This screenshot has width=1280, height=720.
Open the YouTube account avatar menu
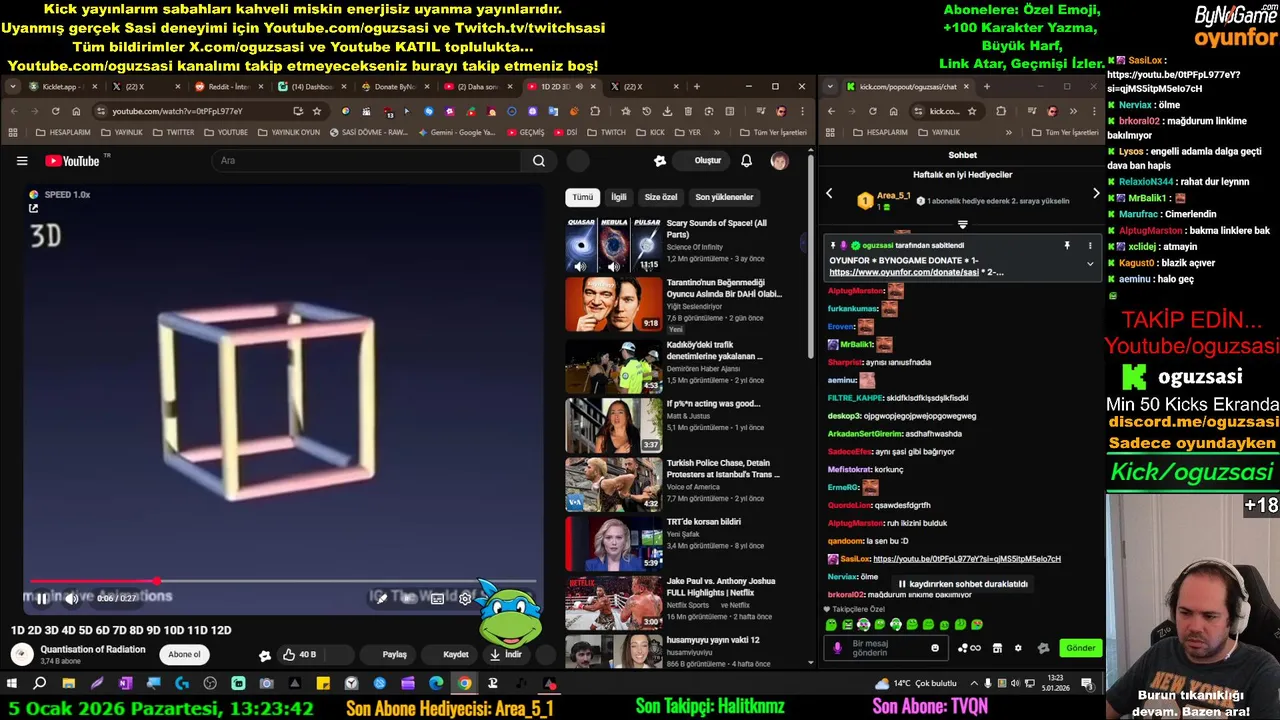[779, 161]
